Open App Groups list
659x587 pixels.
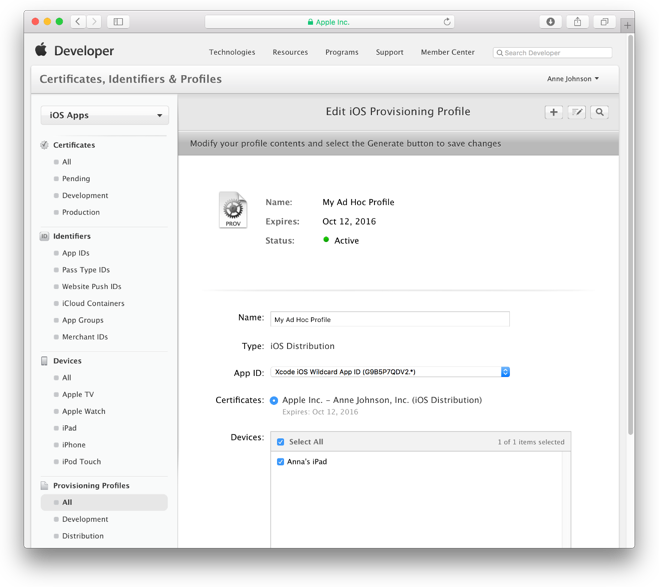[82, 320]
